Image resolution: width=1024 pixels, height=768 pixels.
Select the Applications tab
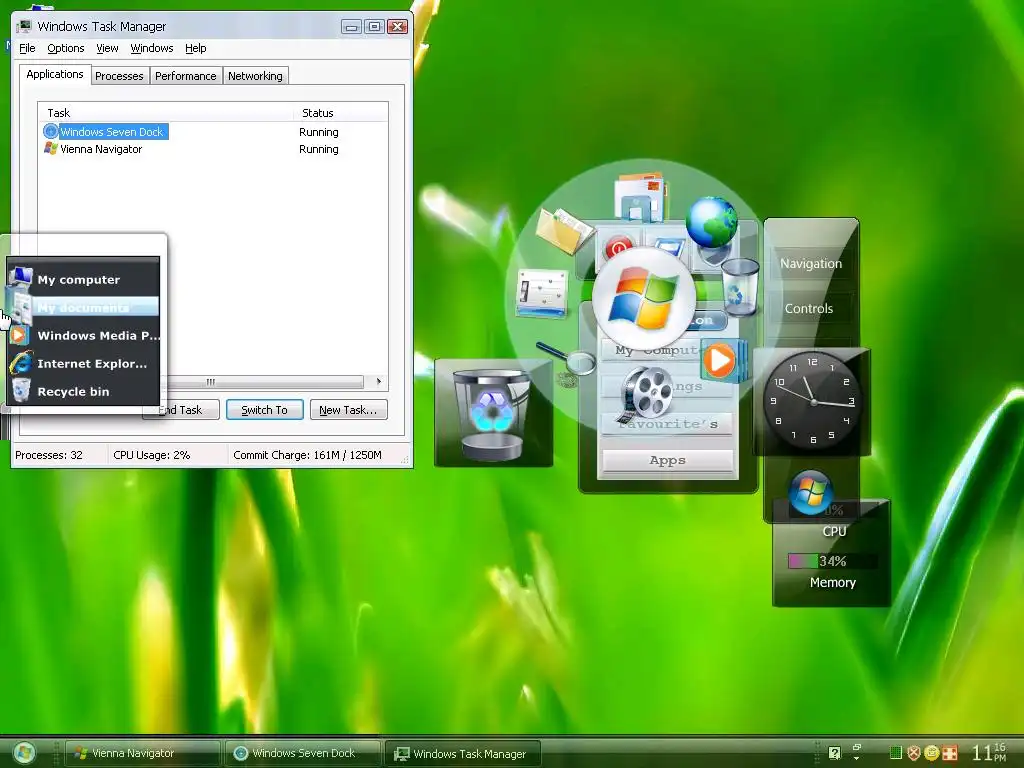[55, 74]
